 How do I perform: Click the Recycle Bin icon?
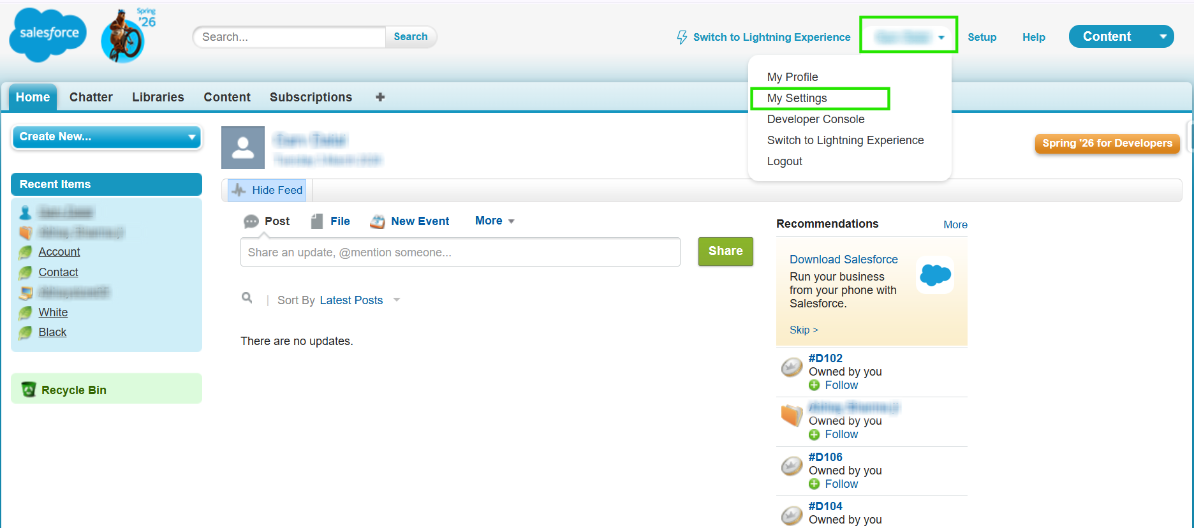pos(29,390)
